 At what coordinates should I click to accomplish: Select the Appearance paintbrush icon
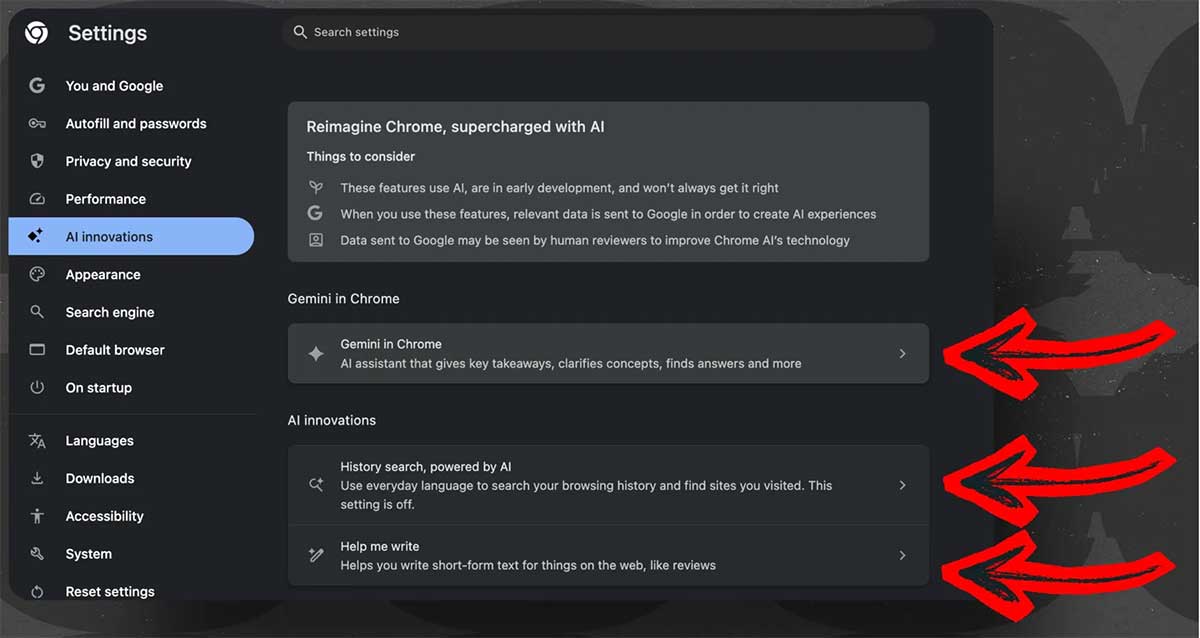tap(36, 274)
